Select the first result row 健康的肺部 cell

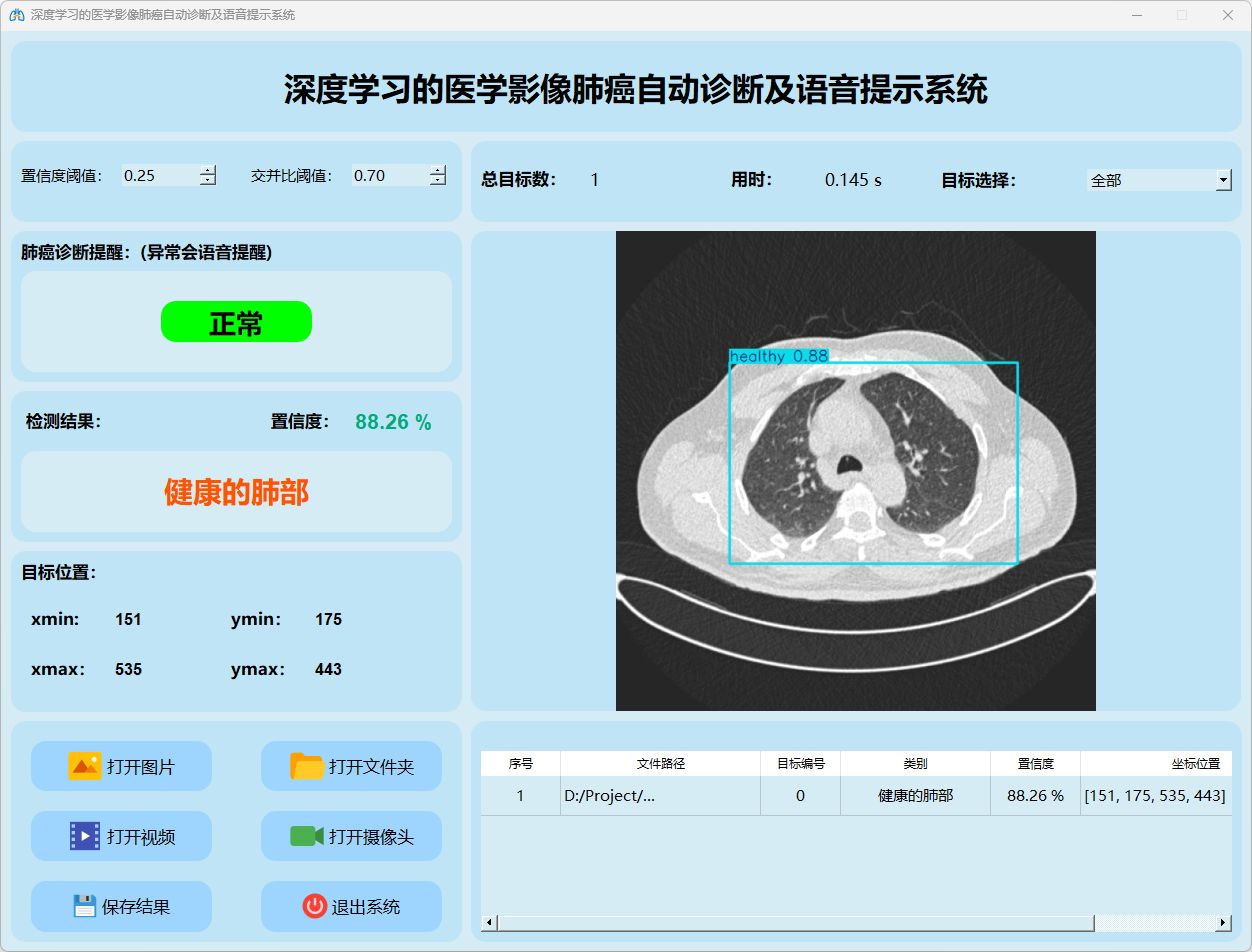915,796
